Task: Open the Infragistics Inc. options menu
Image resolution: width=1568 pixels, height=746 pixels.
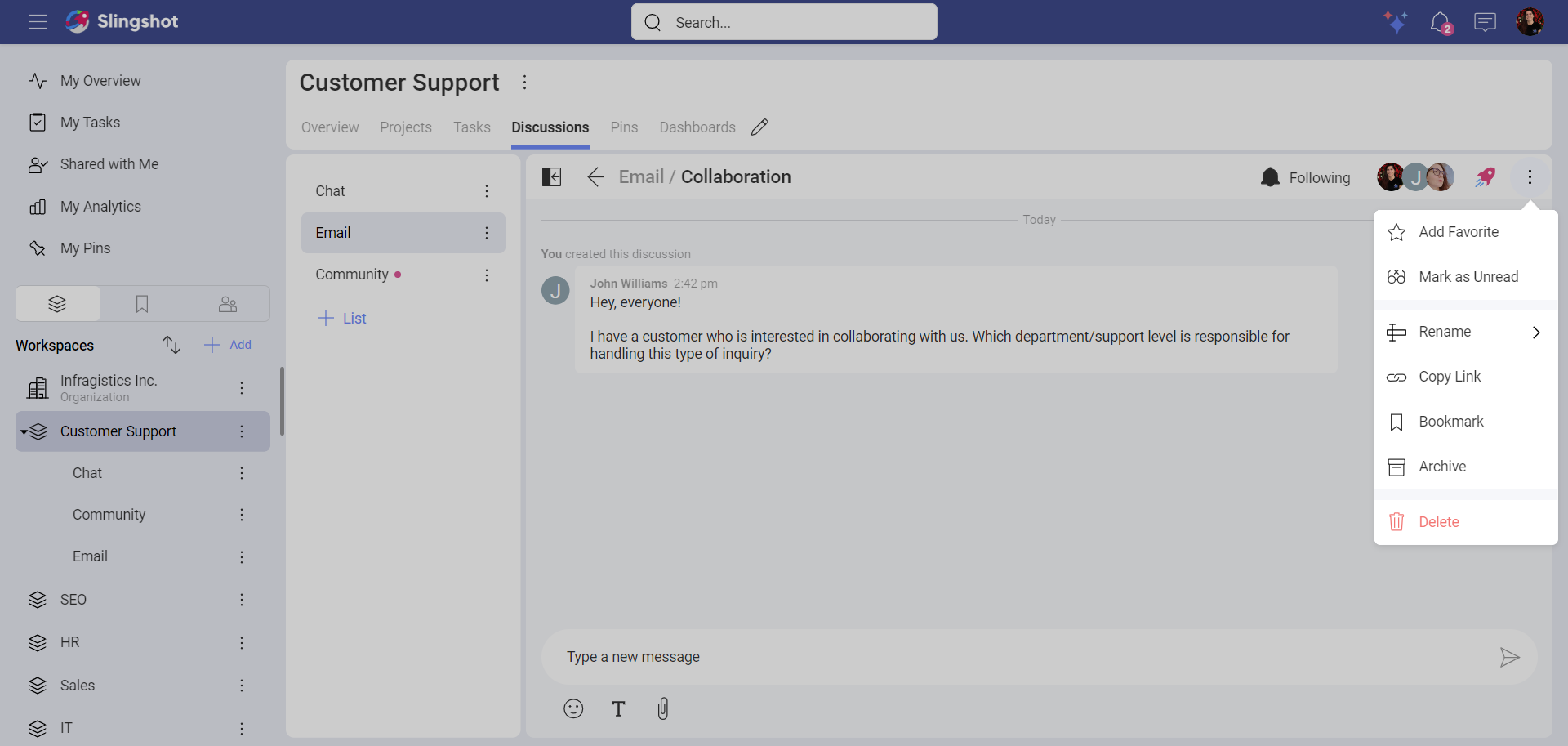Action: tap(242, 388)
